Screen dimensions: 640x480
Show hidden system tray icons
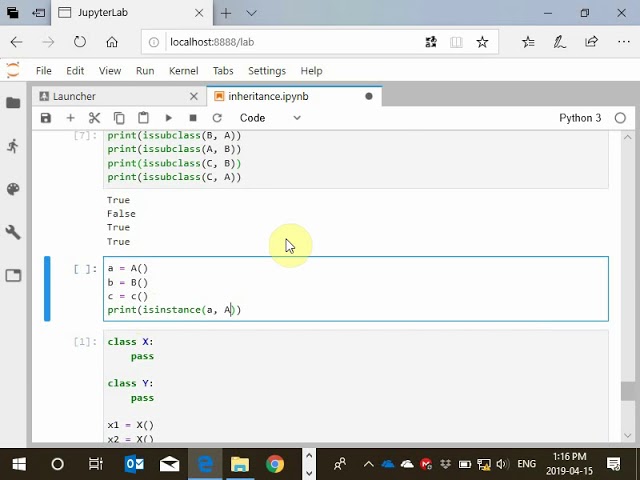[369, 464]
